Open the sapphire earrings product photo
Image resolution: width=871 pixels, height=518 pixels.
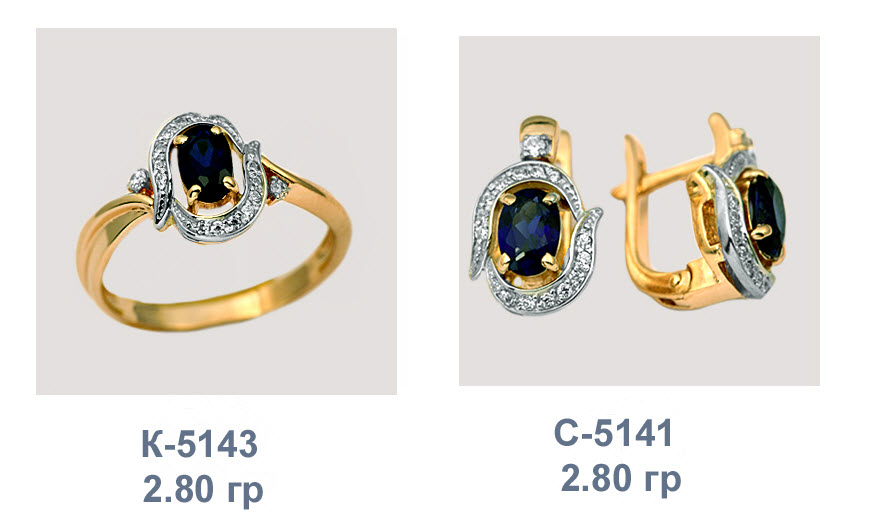coord(639,211)
